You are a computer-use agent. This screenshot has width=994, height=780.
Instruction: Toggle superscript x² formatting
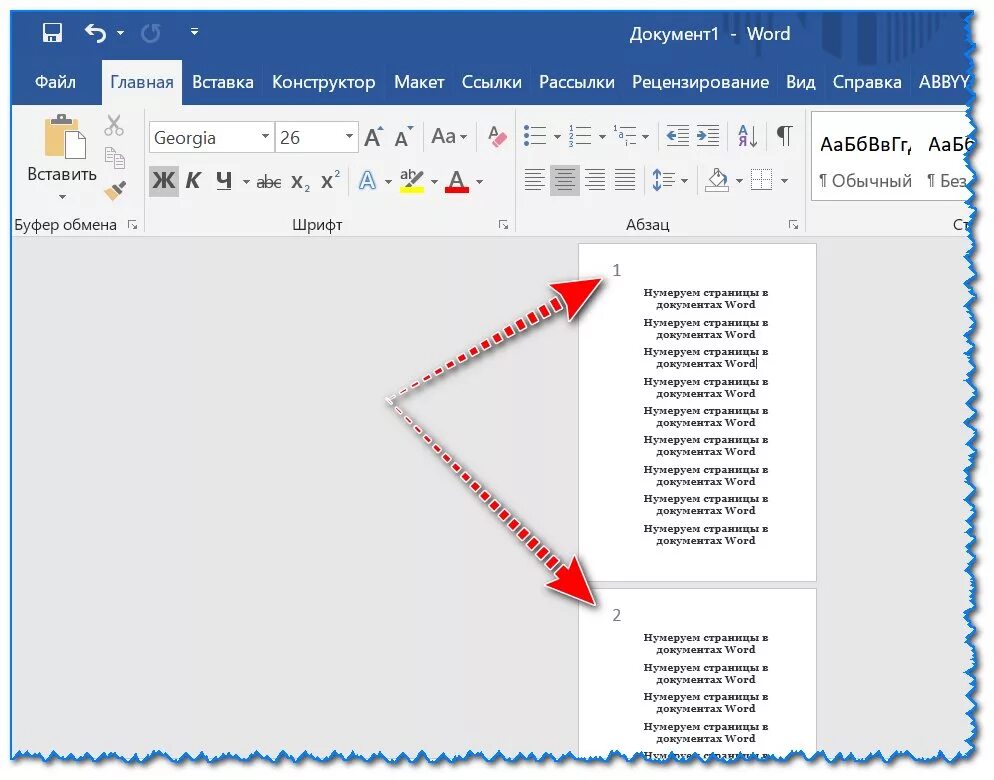point(330,181)
